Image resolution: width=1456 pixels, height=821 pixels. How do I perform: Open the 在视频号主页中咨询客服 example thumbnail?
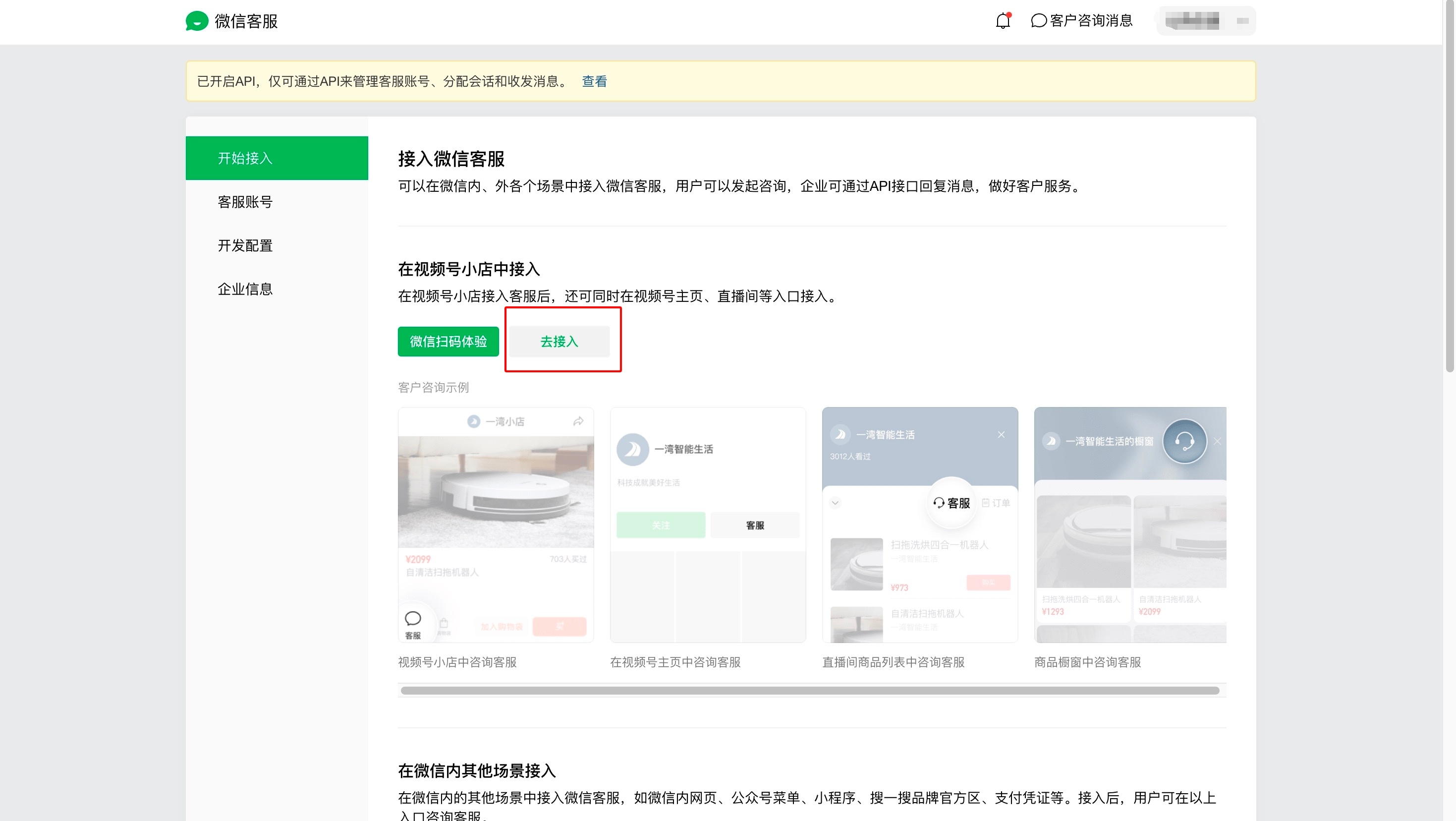click(708, 525)
